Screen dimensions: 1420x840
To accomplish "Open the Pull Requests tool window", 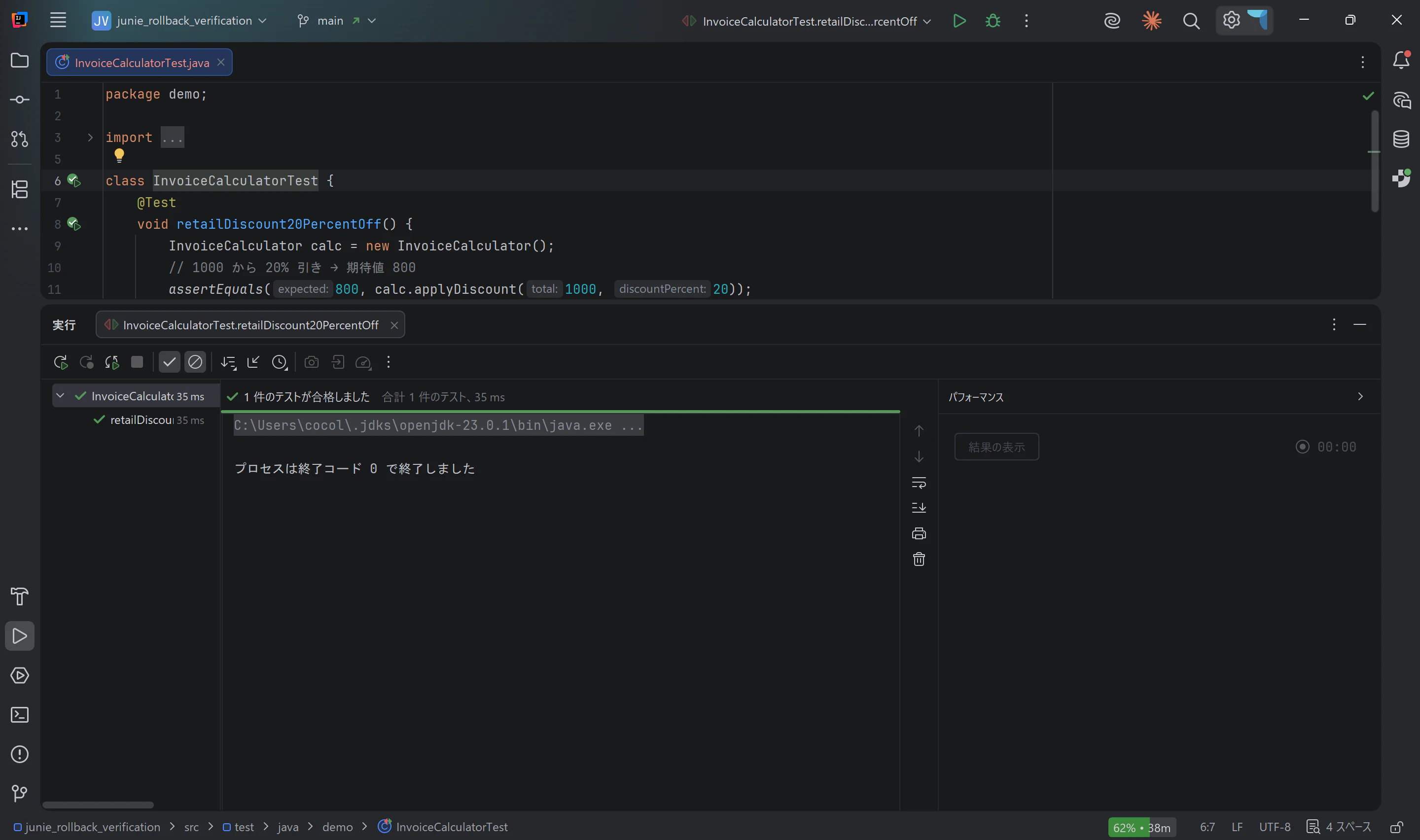I will point(20,139).
